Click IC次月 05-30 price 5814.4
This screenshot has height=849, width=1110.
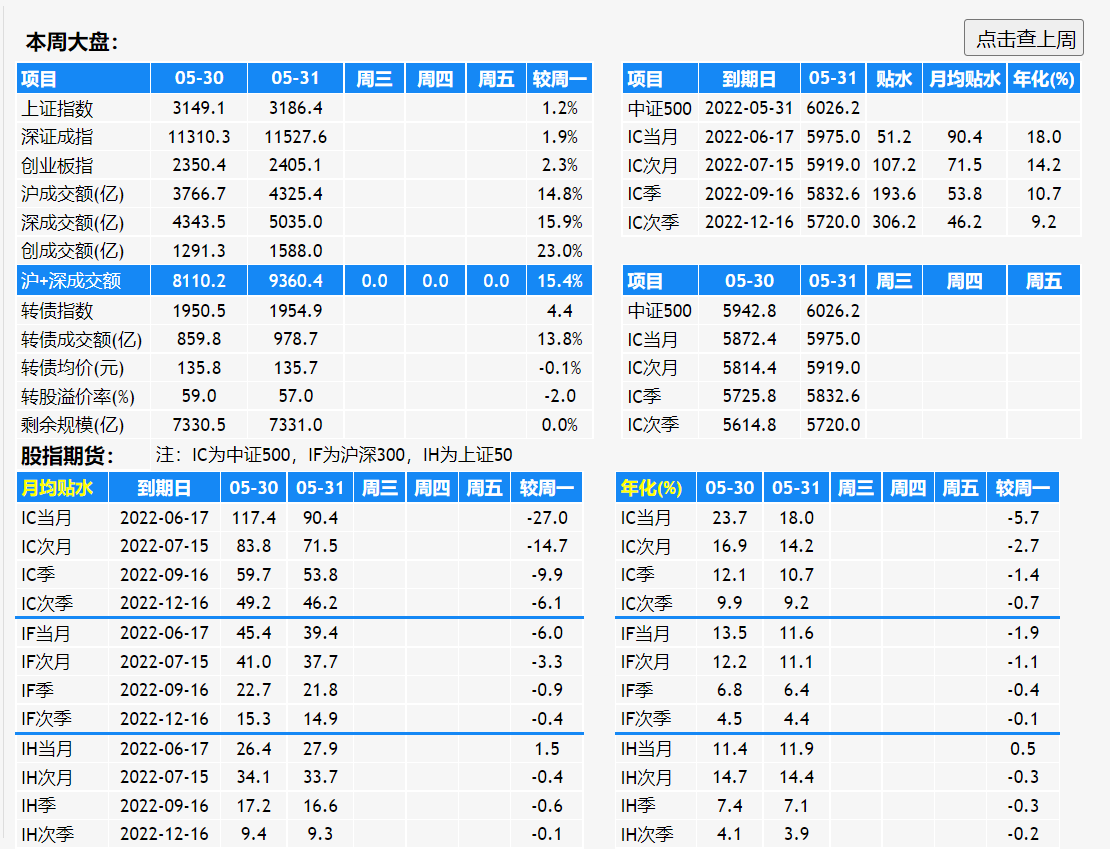point(749,368)
